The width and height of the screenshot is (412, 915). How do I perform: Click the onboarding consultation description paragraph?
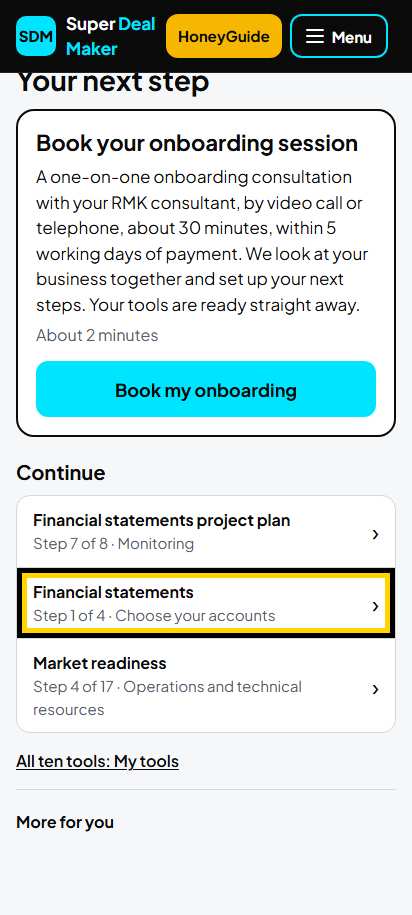202,241
